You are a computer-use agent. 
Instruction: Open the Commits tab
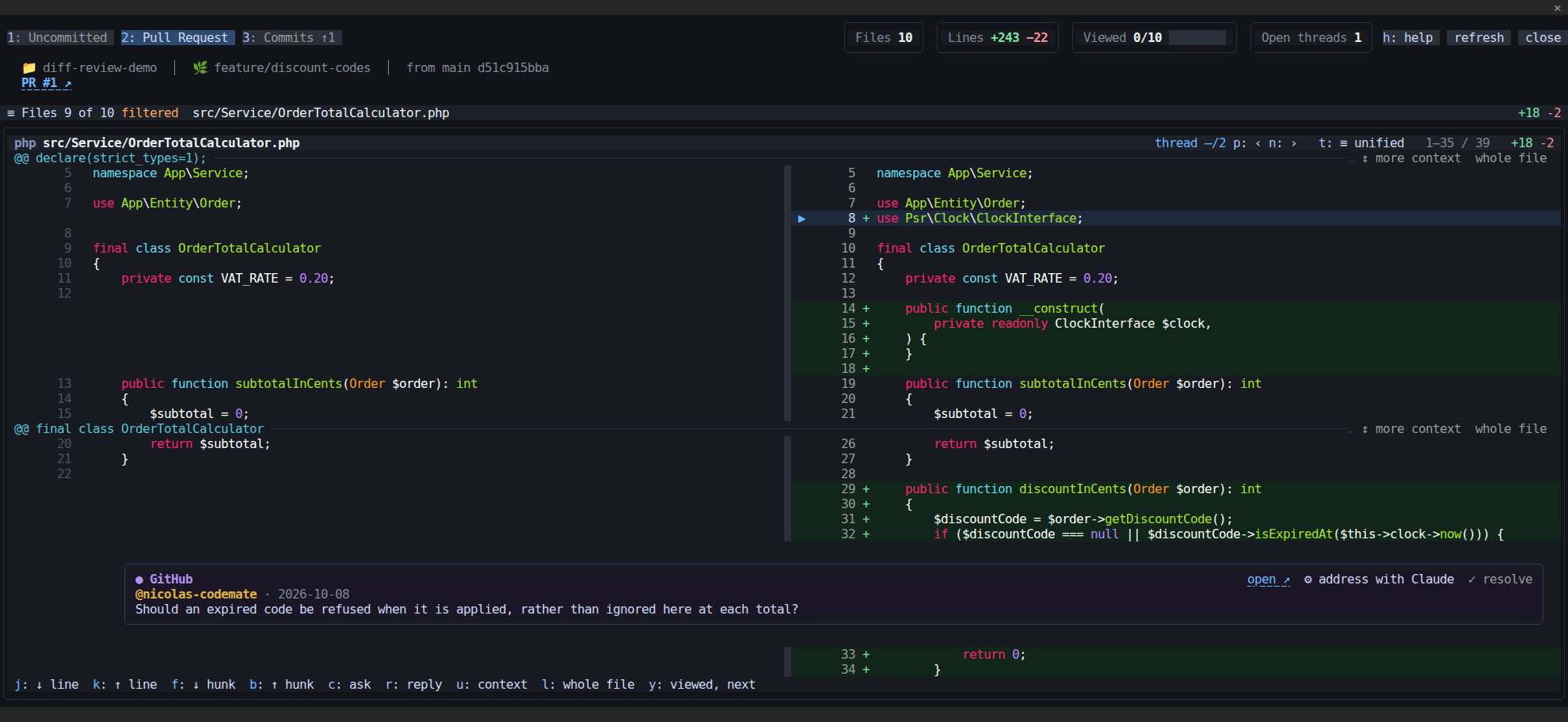pos(291,37)
